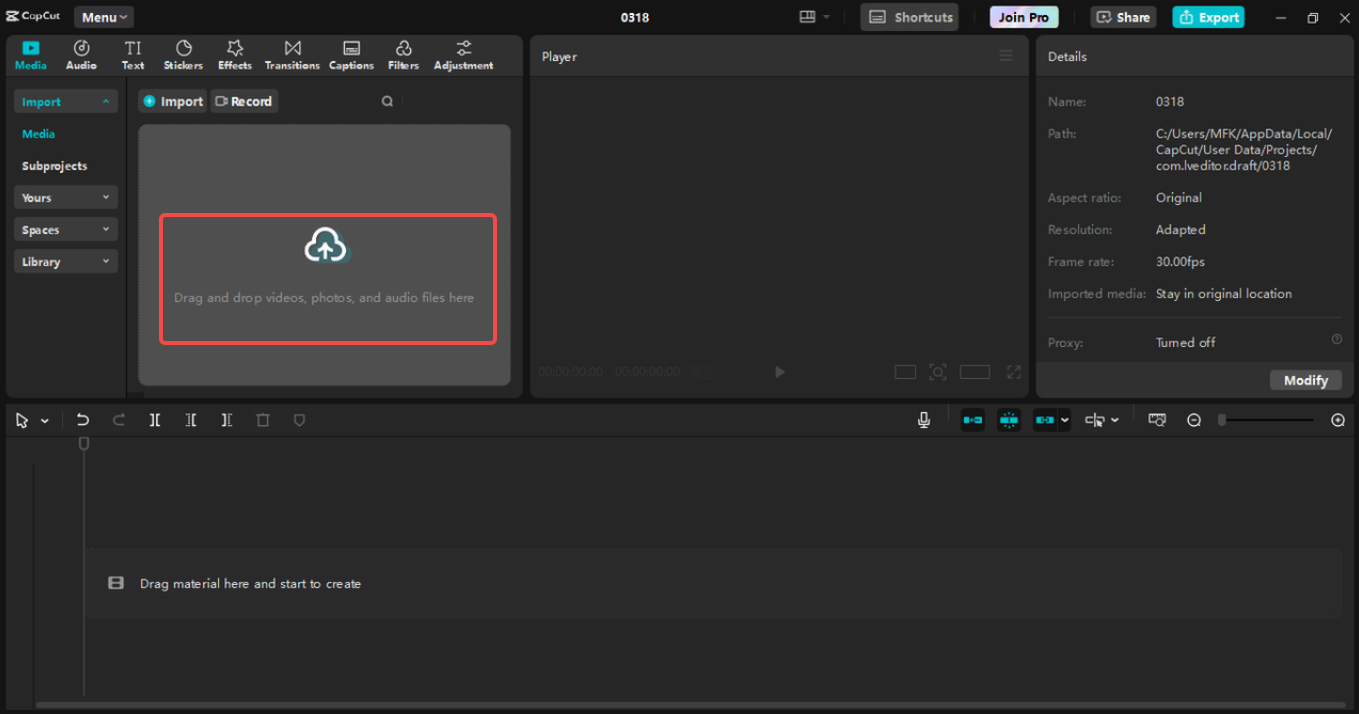This screenshot has width=1359, height=714.
Task: Click the timeline zoom slider
Action: tap(1267, 421)
